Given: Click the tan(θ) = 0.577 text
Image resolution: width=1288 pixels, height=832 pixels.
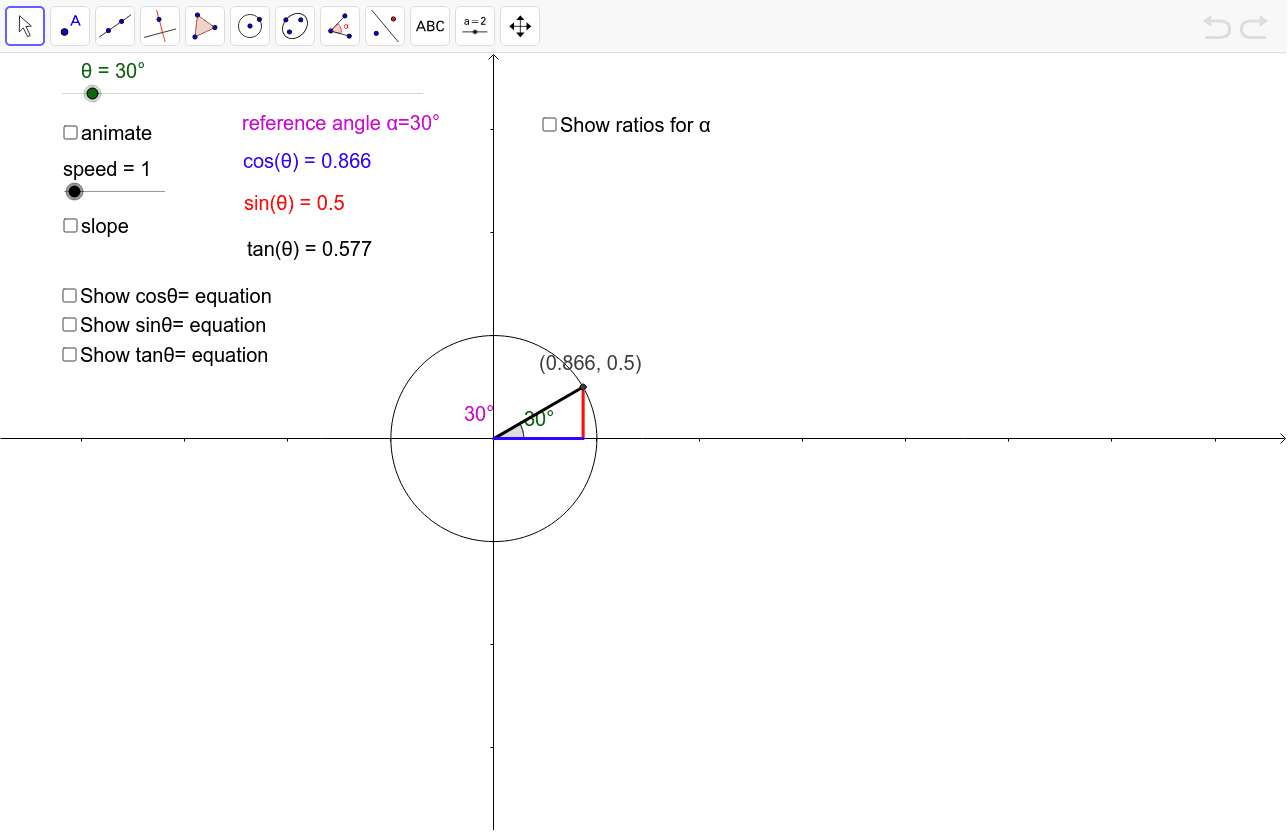Looking at the screenshot, I should (309, 249).
